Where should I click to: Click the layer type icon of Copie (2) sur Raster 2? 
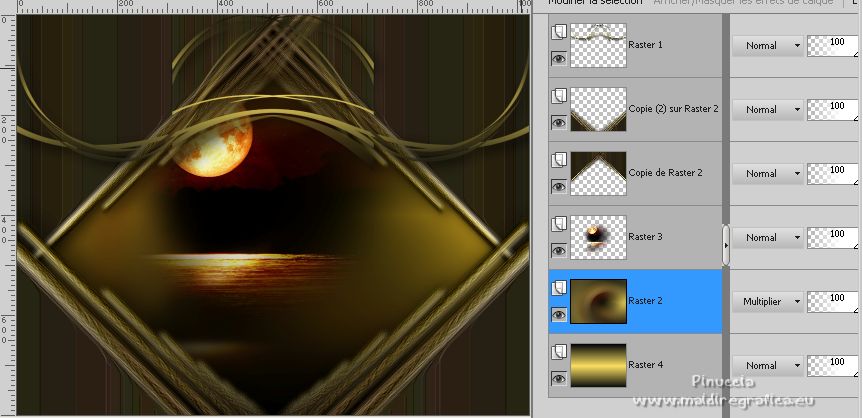pos(559,96)
